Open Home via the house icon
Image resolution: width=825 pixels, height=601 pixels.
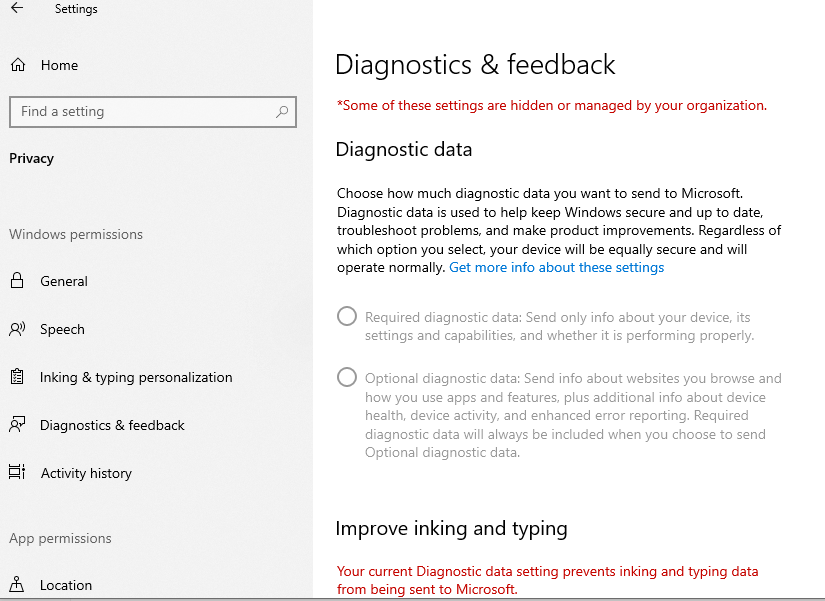click(18, 65)
